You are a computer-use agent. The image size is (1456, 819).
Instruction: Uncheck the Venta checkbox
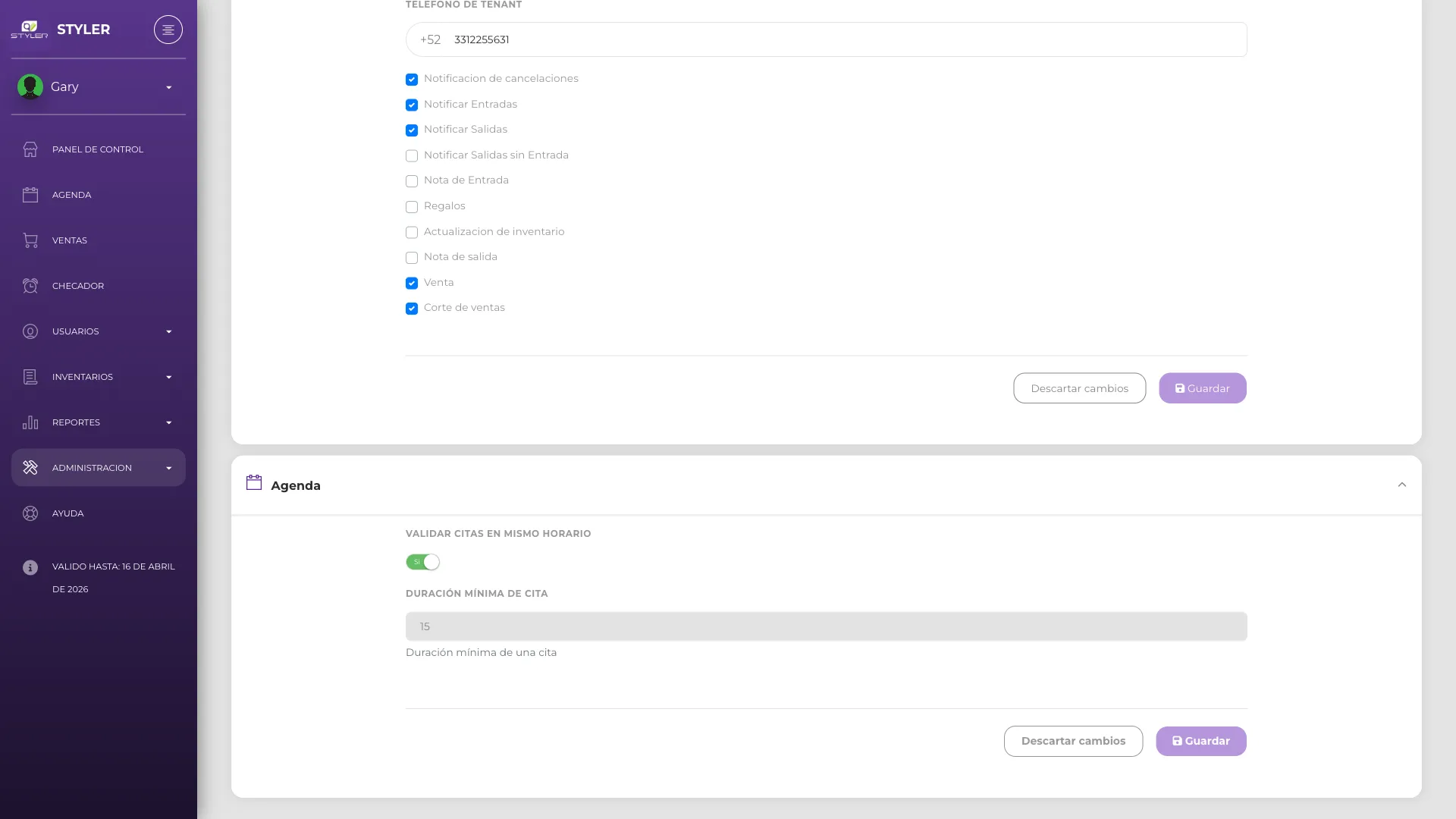[412, 283]
